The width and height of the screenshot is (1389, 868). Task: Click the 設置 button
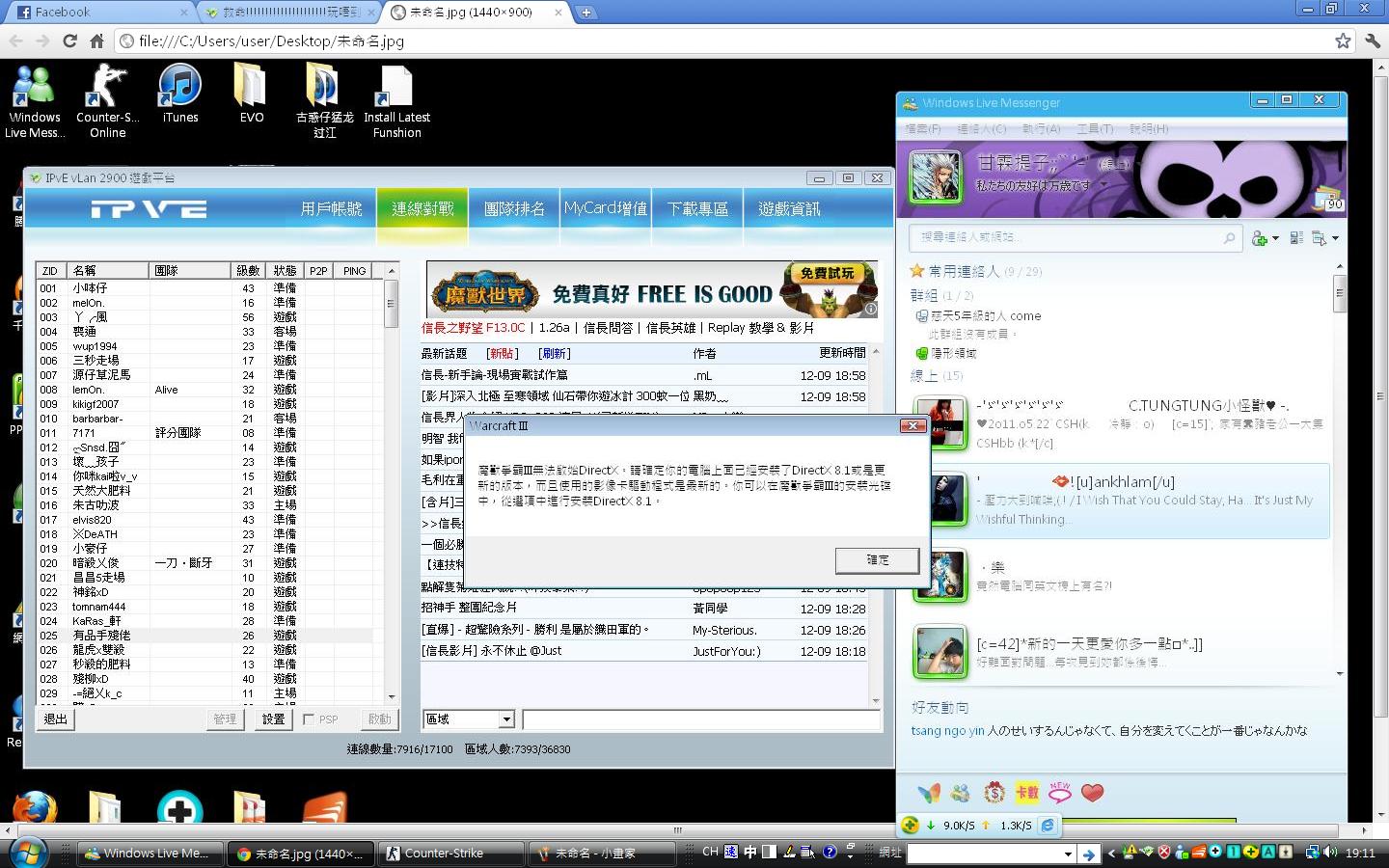click(273, 719)
